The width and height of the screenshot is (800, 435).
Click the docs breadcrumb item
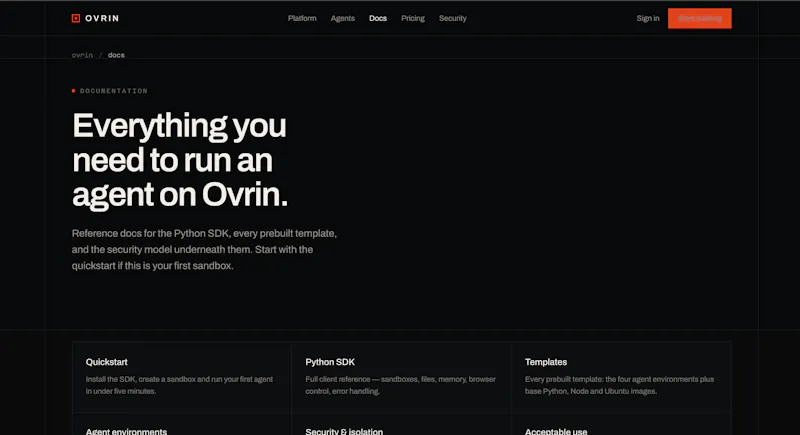point(116,55)
